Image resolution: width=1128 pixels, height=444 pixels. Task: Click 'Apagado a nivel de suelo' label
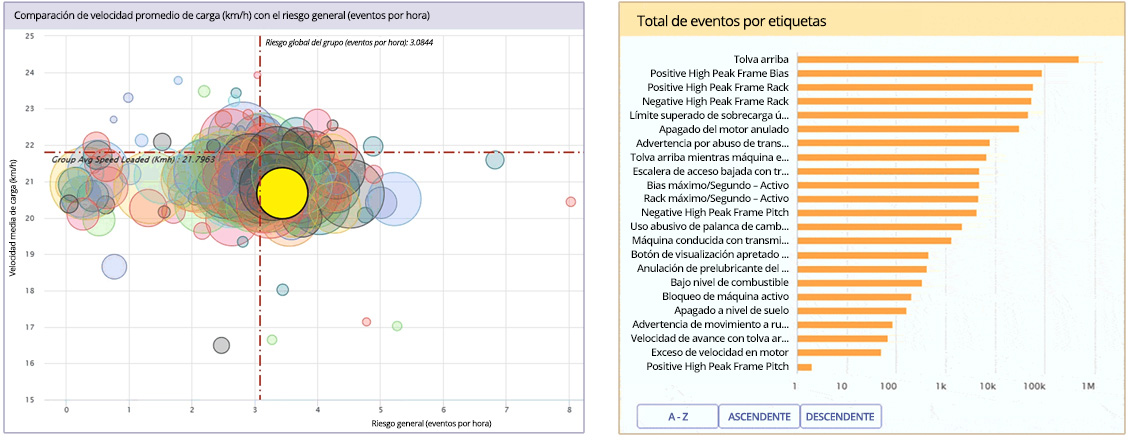point(732,310)
